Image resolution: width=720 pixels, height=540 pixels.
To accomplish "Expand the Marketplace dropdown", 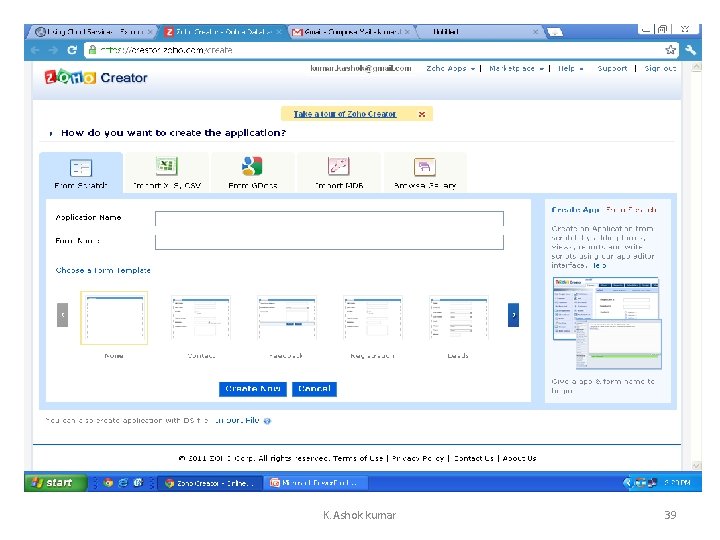I will 517,68.
